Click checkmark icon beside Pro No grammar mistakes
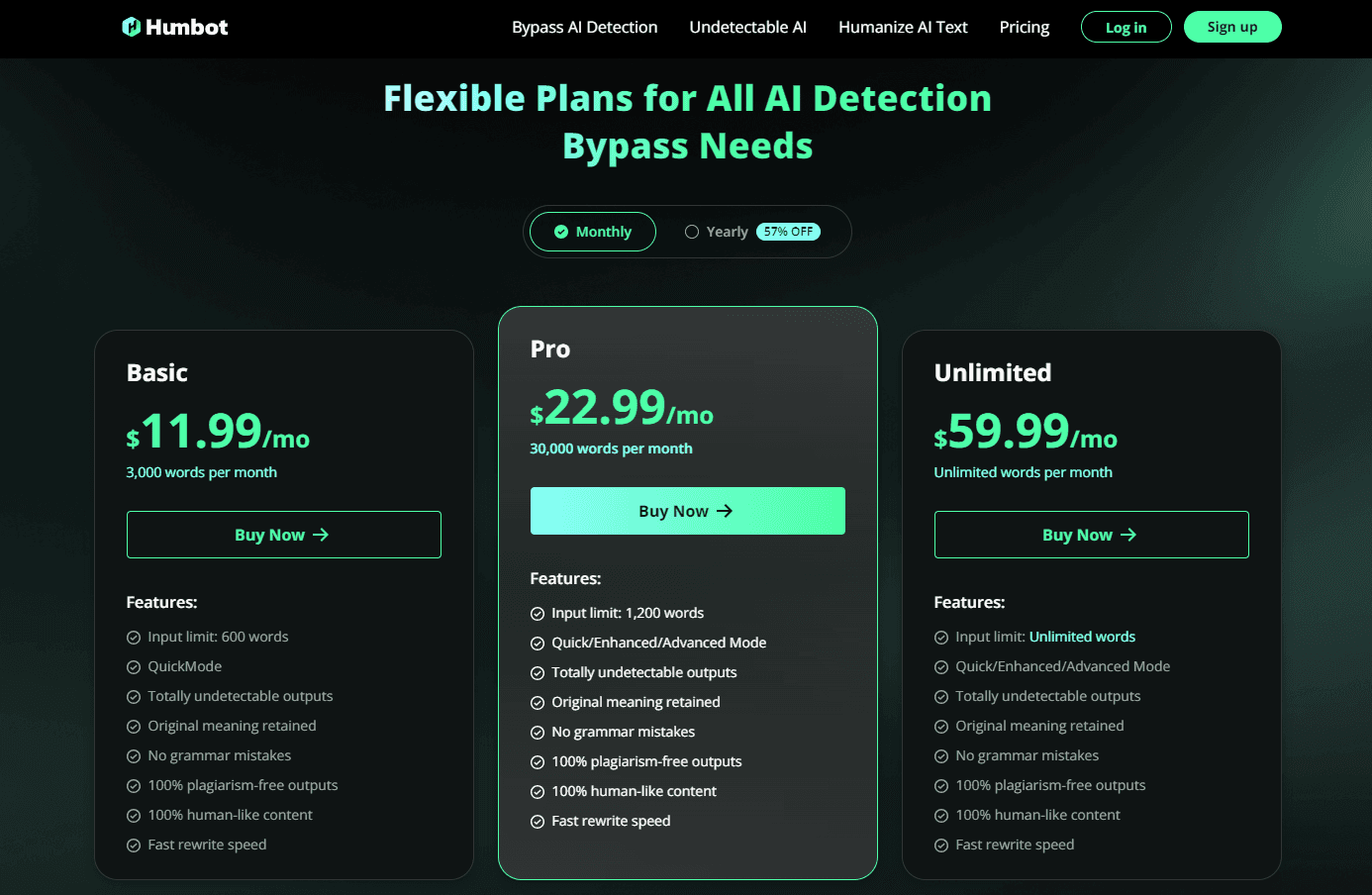The height and width of the screenshot is (895, 1372). click(538, 733)
